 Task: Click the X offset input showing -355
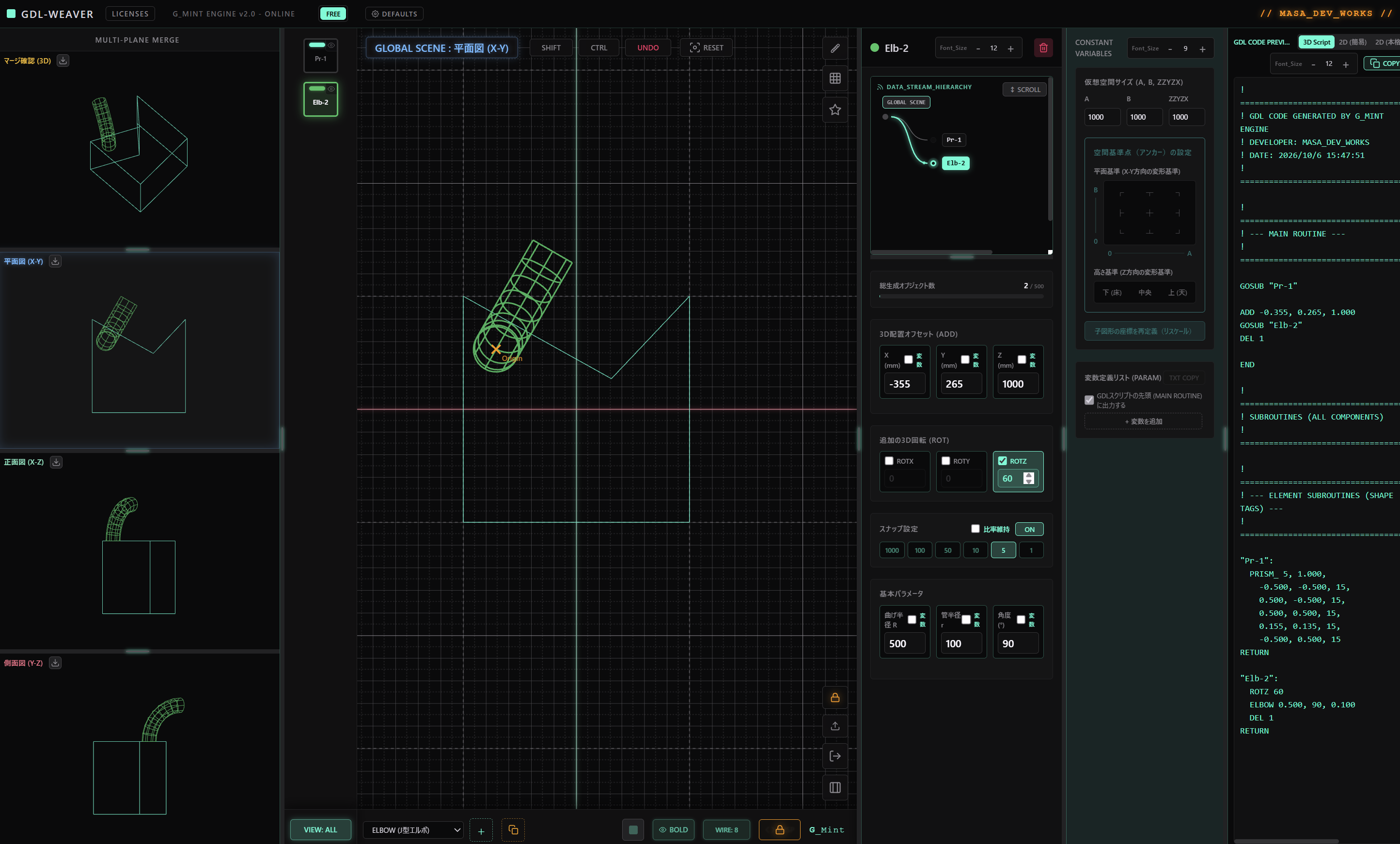click(904, 384)
